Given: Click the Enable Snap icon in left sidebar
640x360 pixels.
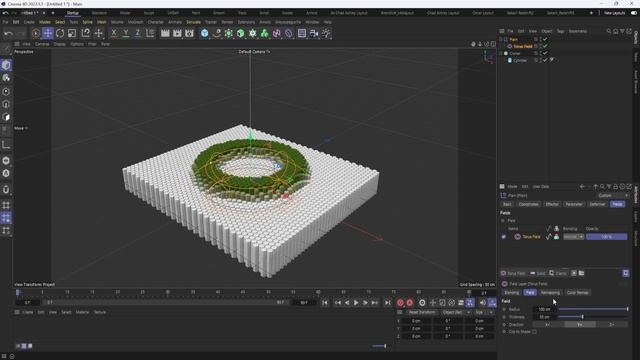Looking at the screenshot, I should point(6,189).
